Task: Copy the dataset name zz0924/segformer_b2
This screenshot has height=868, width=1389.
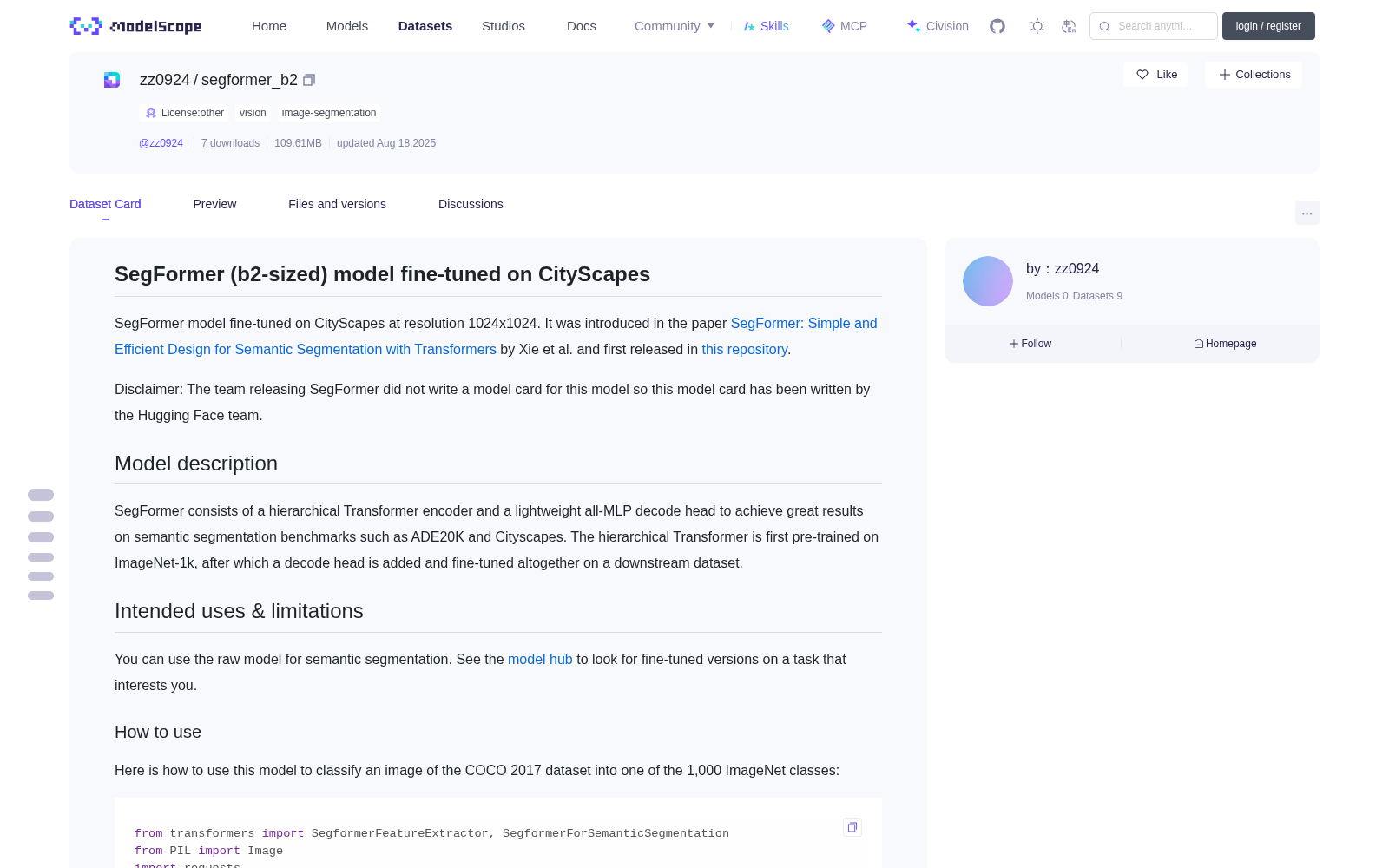Action: 309,80
